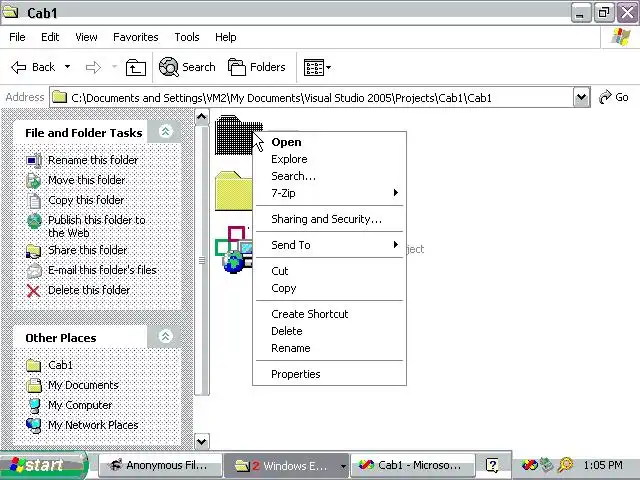Click the side pane scrollbar thumb
640x480 pixels.
202,260
